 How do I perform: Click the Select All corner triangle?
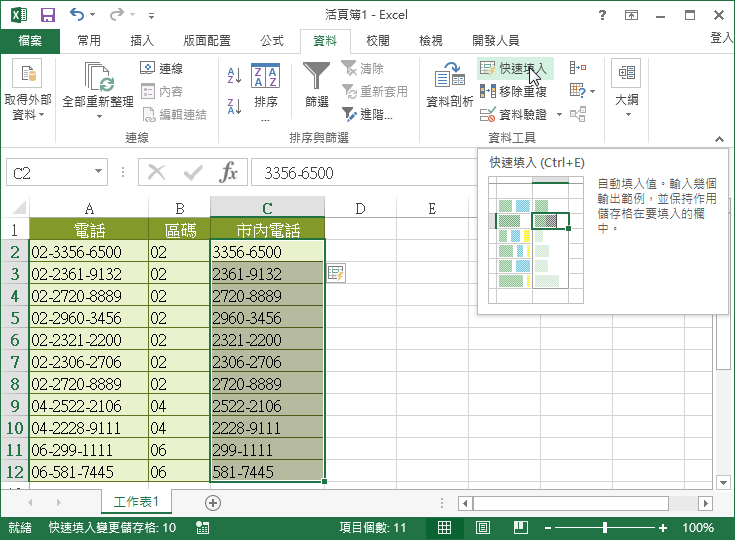(19, 207)
